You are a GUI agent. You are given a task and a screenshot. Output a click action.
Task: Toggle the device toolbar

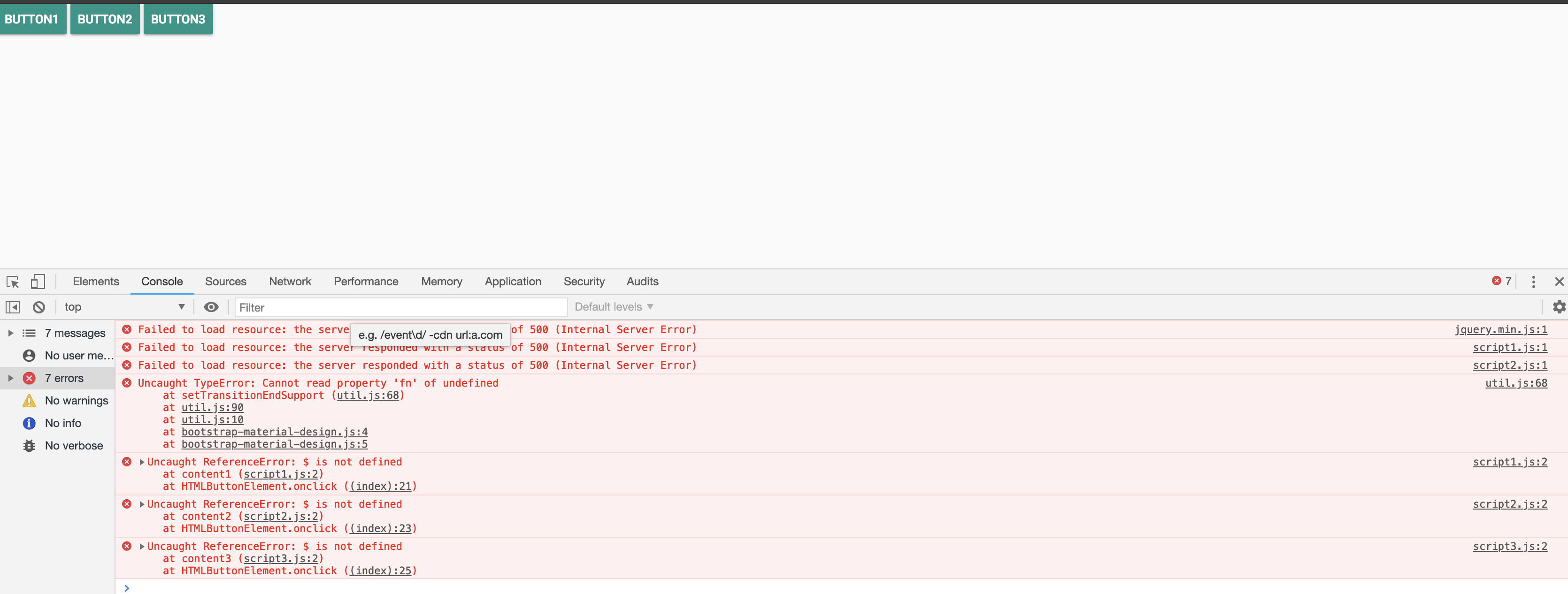pyautogui.click(x=37, y=281)
